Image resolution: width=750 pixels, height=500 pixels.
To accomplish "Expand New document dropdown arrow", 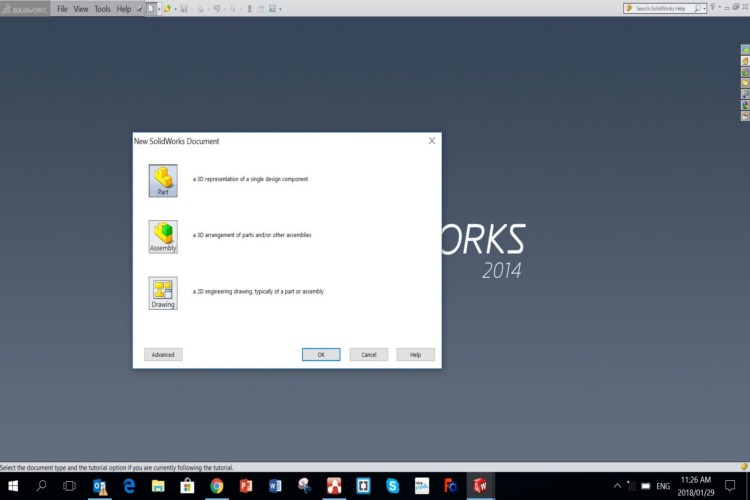I will click(x=159, y=9).
